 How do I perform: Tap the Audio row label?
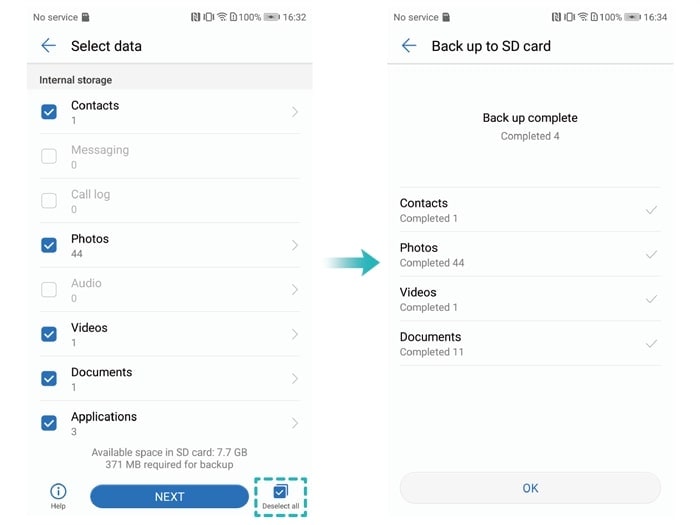point(86,283)
